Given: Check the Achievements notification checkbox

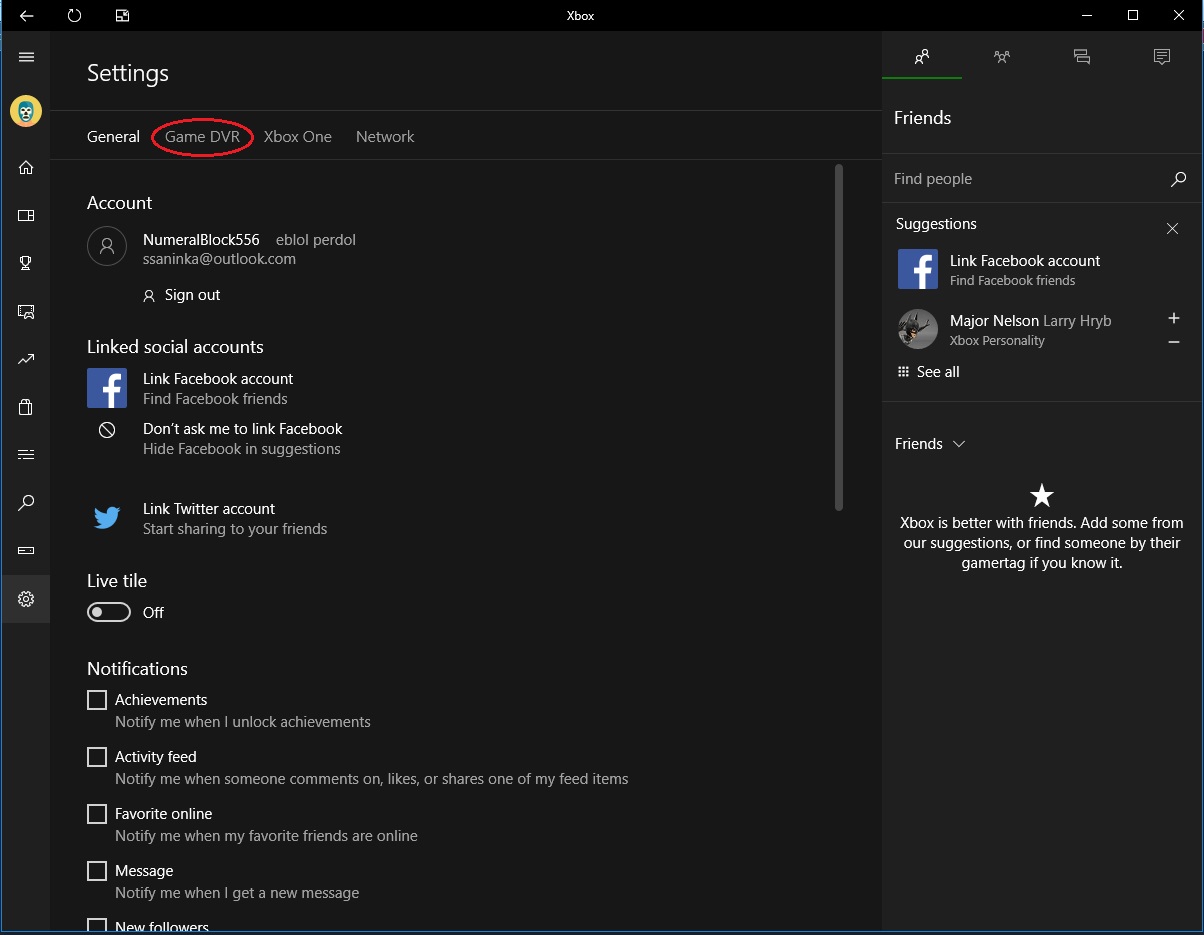Looking at the screenshot, I should 97,700.
